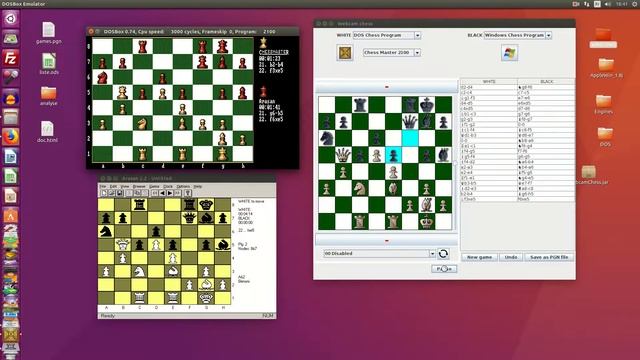Click the highlighted cyan pawn on Webcam Chess board

pos(393,155)
